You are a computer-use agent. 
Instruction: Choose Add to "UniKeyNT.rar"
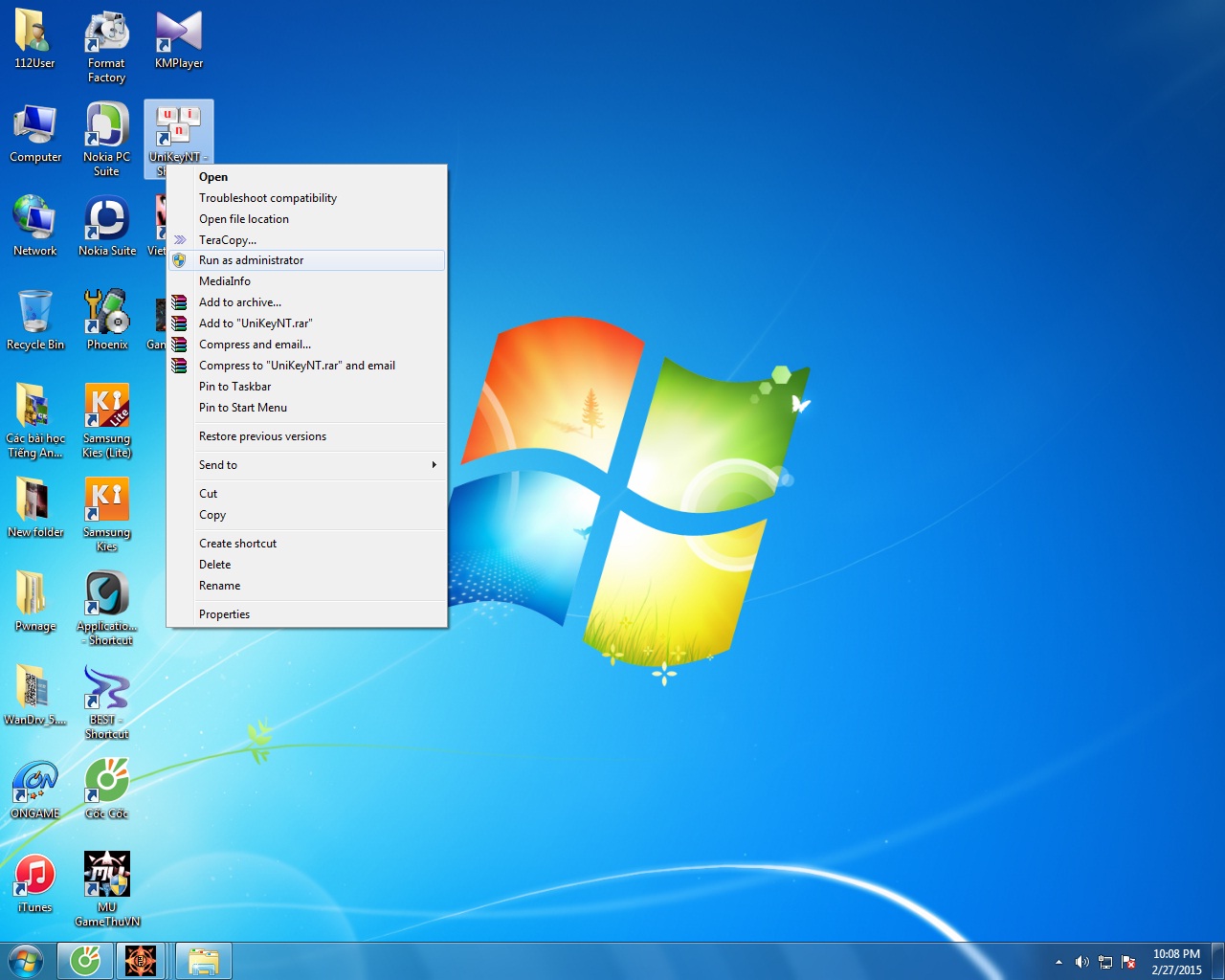306,323
